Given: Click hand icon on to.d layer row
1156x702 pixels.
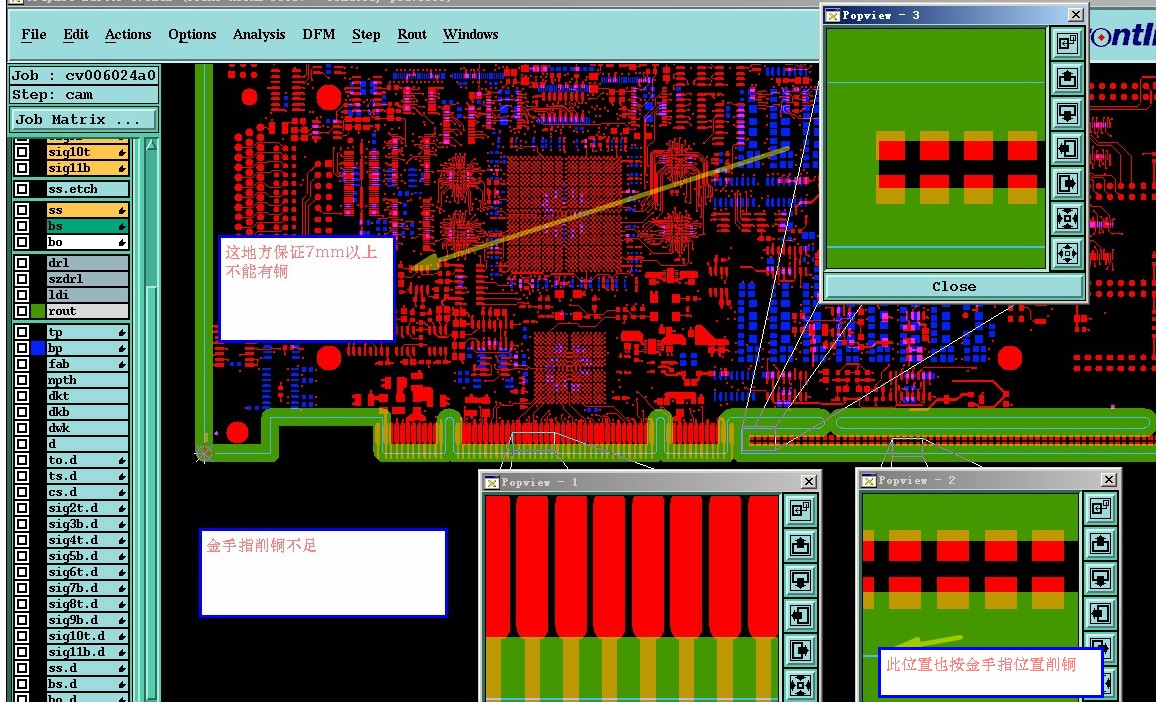Looking at the screenshot, I should coord(122,460).
